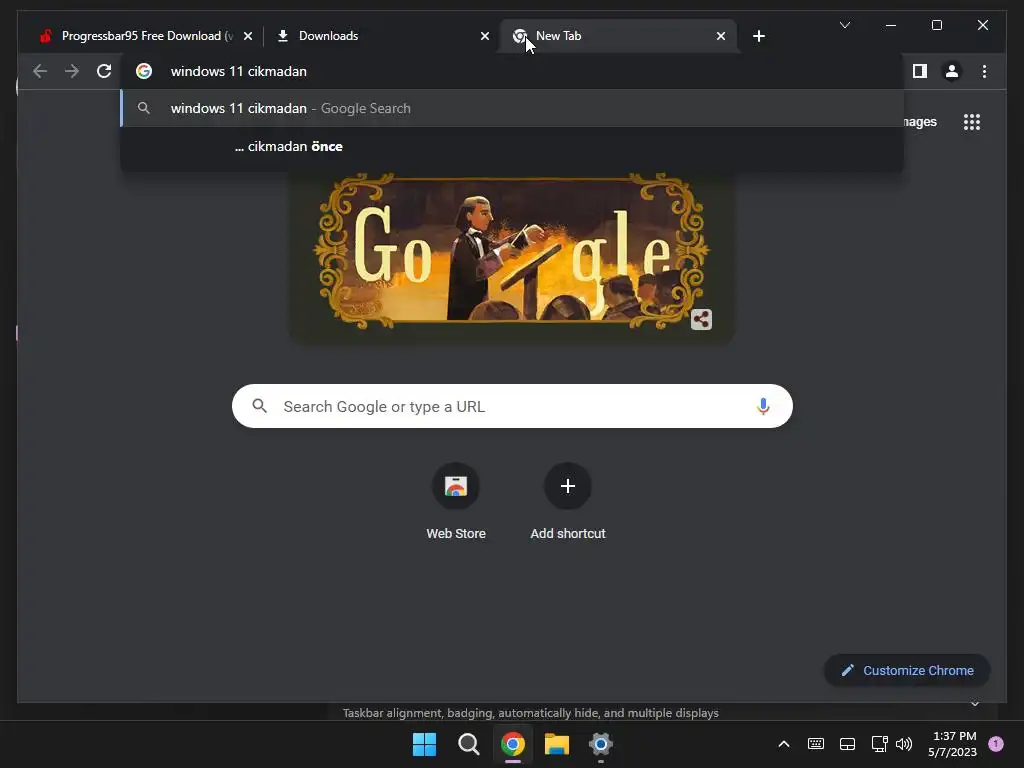
Task: Open the notification badge in the tray
Action: [x=996, y=744]
